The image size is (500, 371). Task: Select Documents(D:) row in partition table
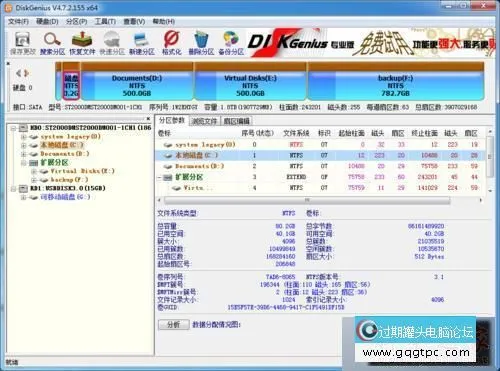coord(321,166)
